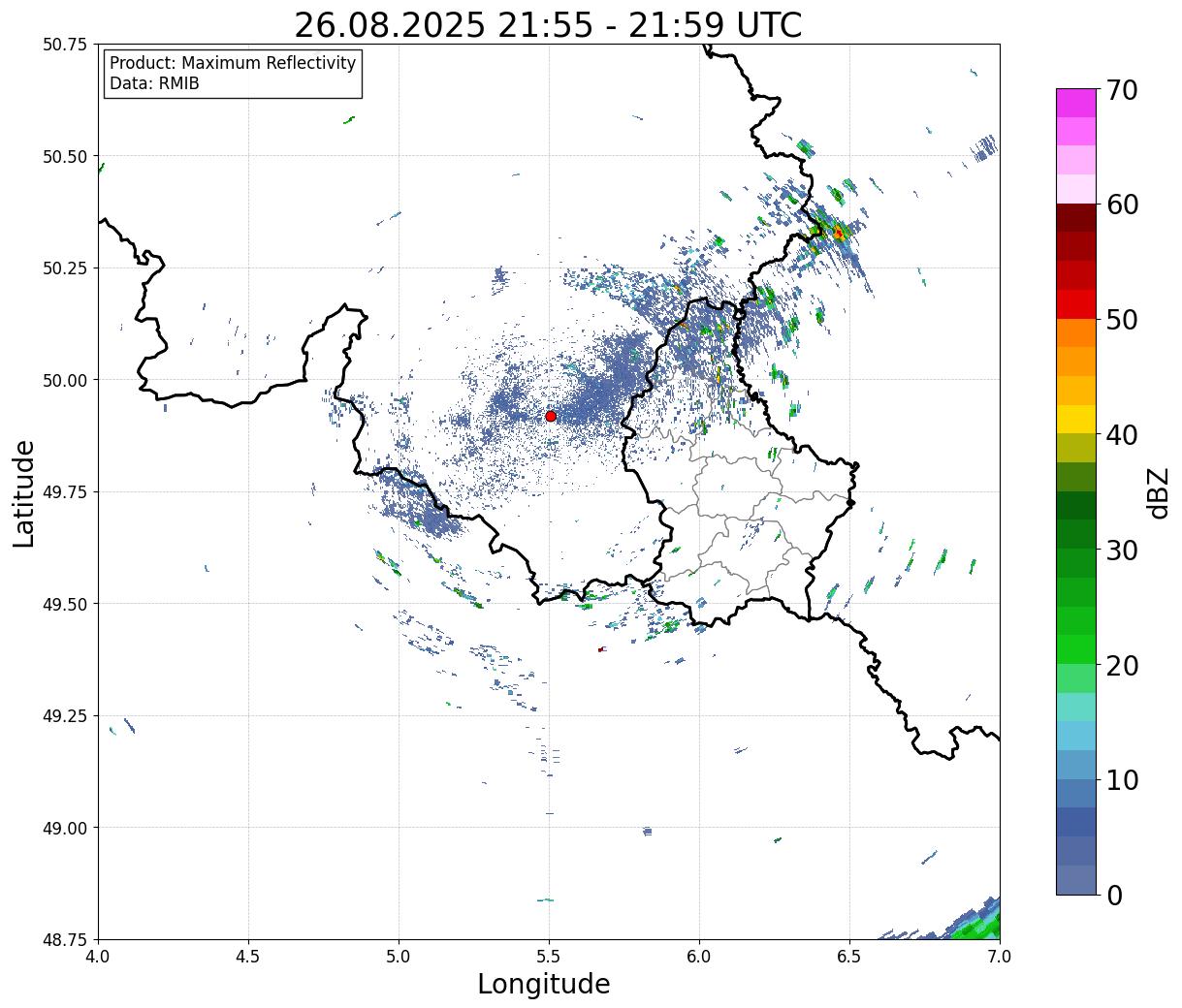
Task: Click the magenta swatch at colorbar top
Action: point(1076,103)
